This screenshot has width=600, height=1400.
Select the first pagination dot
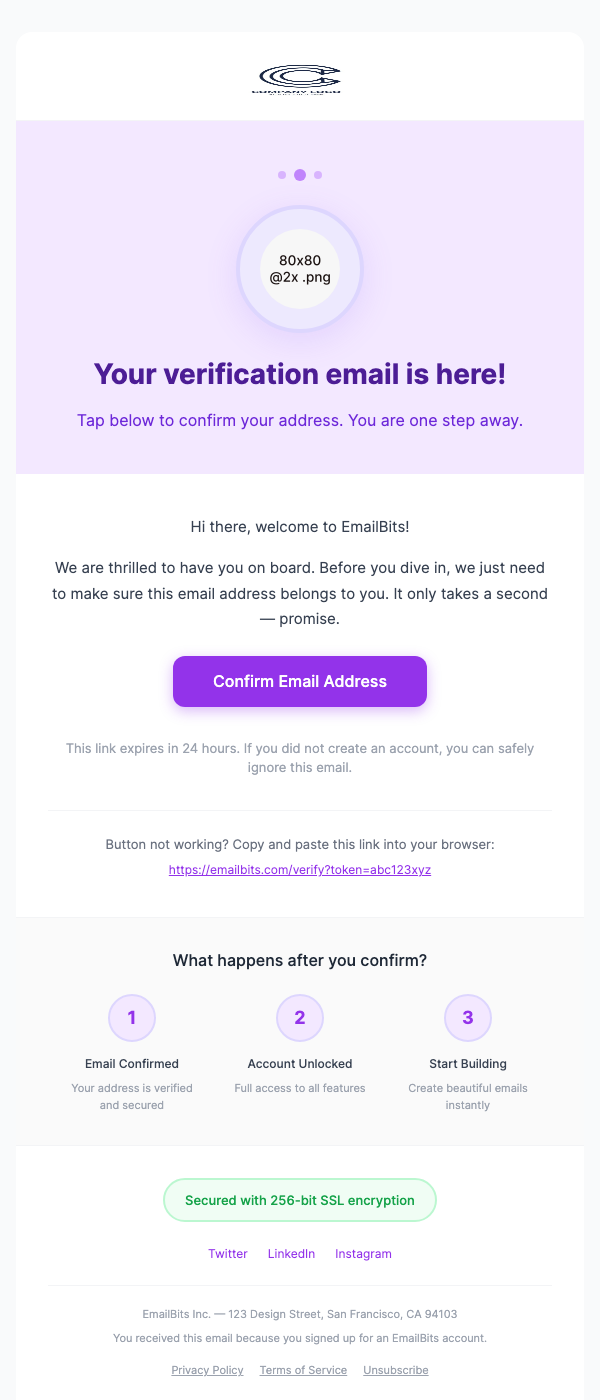point(282,174)
